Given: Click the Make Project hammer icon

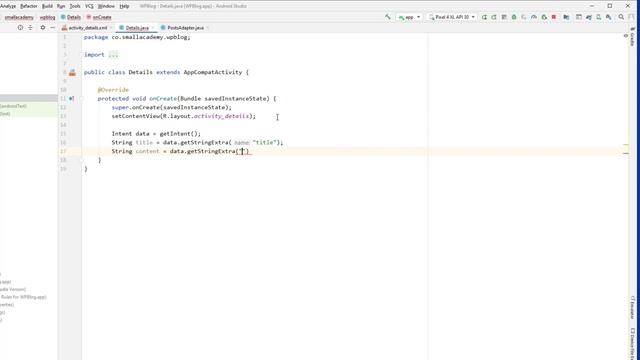Looking at the screenshot, I should pyautogui.click(x=388, y=17).
